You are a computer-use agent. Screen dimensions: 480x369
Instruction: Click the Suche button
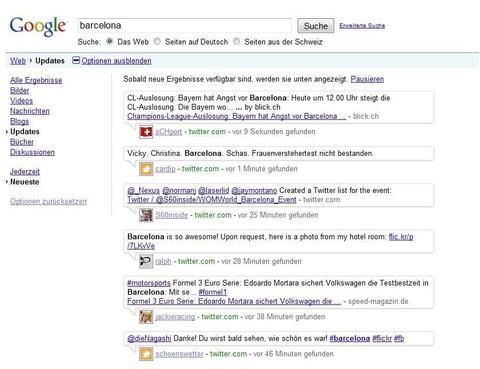[x=316, y=26]
